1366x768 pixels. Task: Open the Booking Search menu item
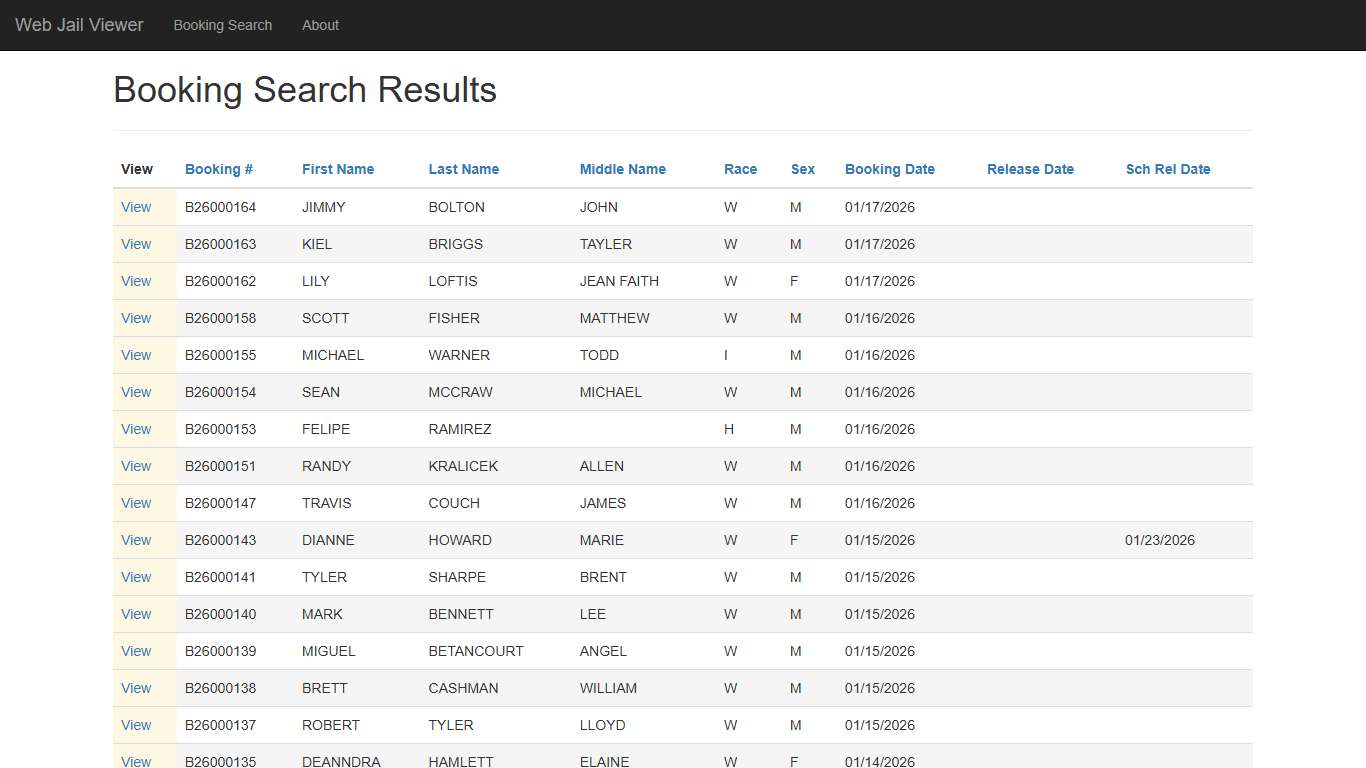[222, 25]
